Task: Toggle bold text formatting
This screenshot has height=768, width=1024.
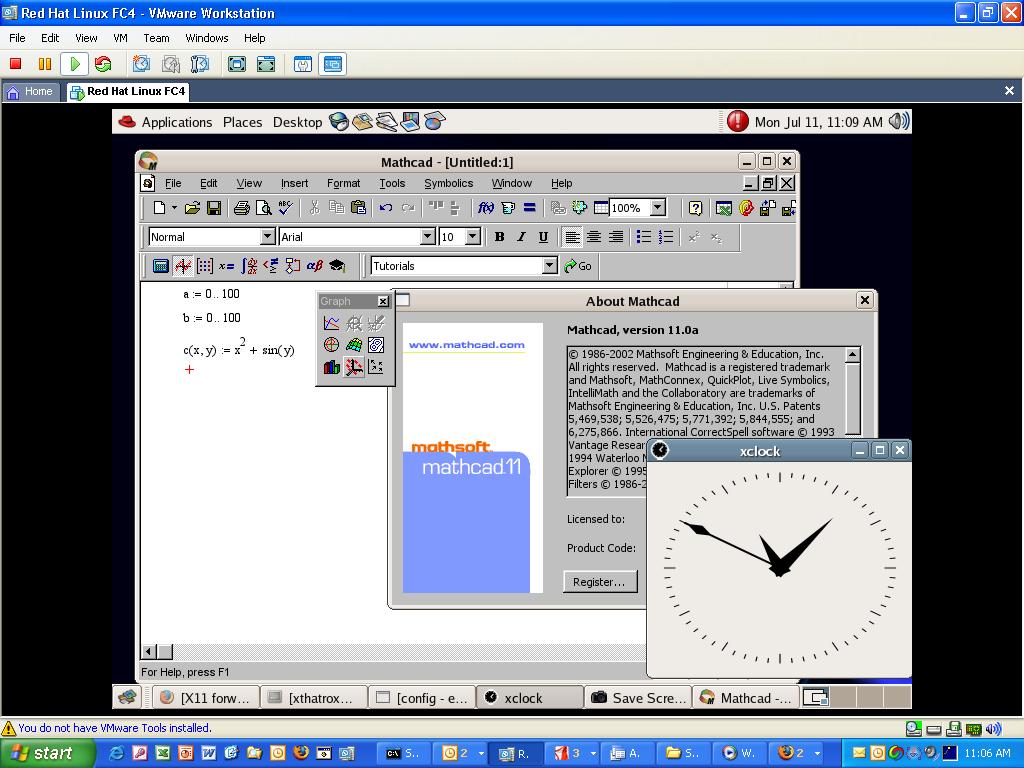Action: tap(499, 237)
